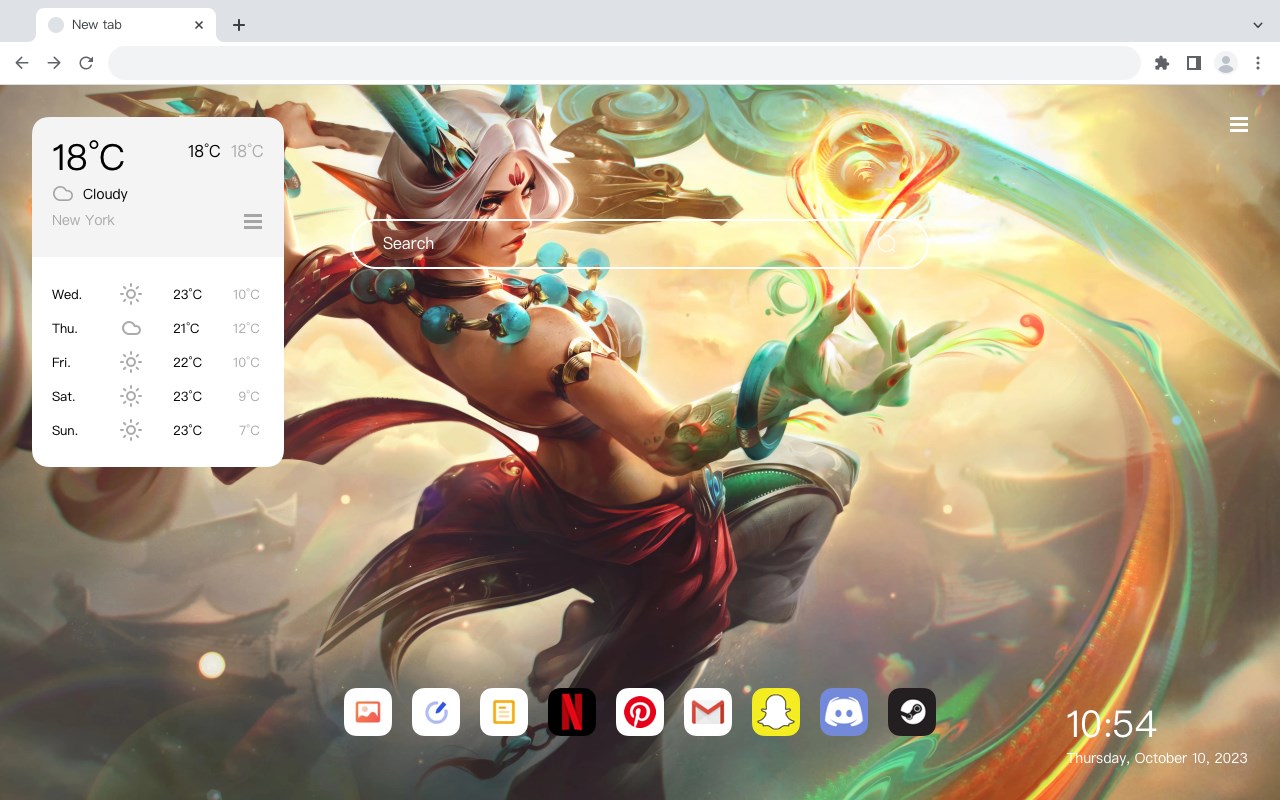Screen dimensions: 1280x800
Task: Click the Search input field
Action: 640,244
